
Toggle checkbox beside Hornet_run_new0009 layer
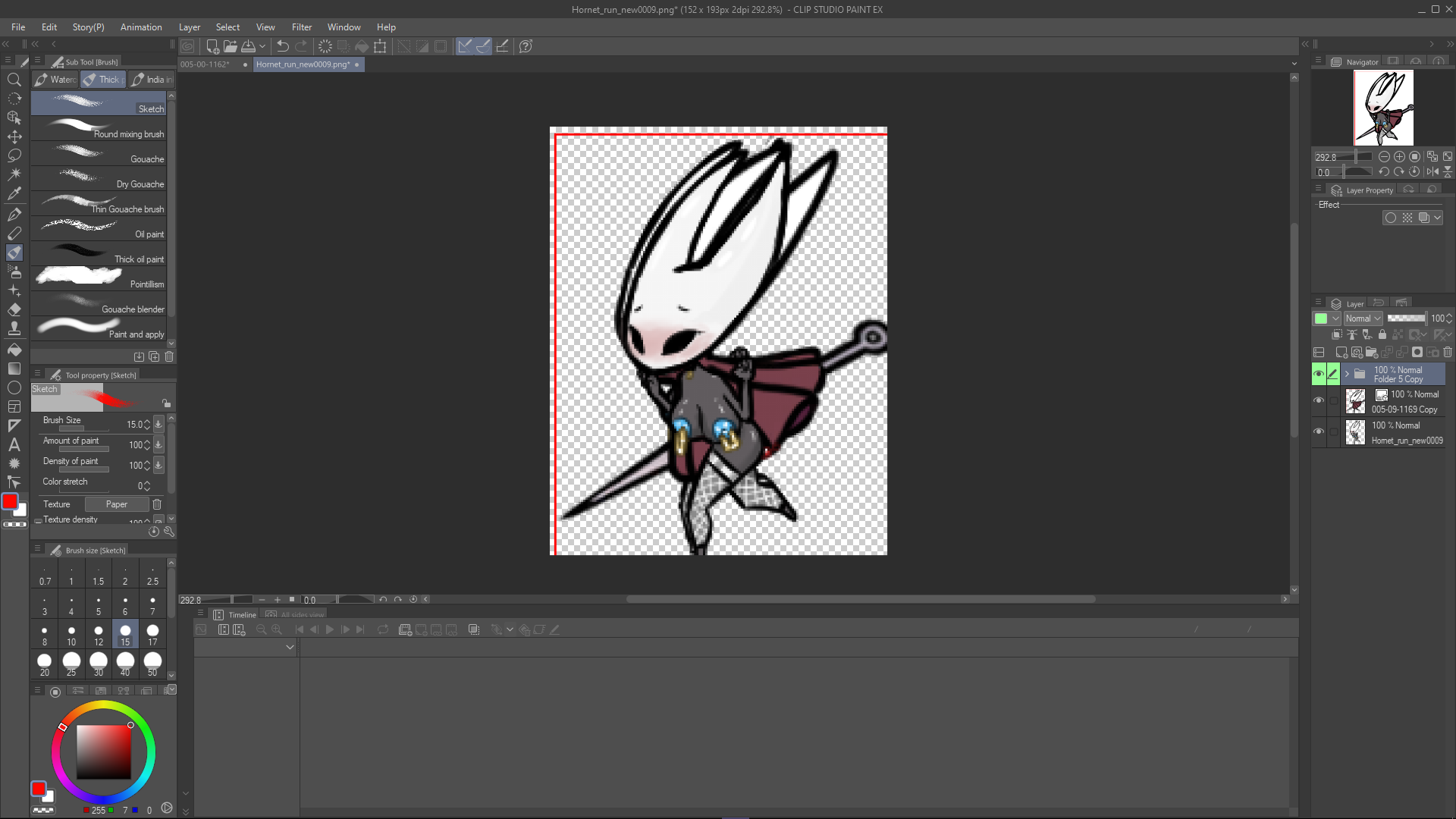click(x=1333, y=431)
